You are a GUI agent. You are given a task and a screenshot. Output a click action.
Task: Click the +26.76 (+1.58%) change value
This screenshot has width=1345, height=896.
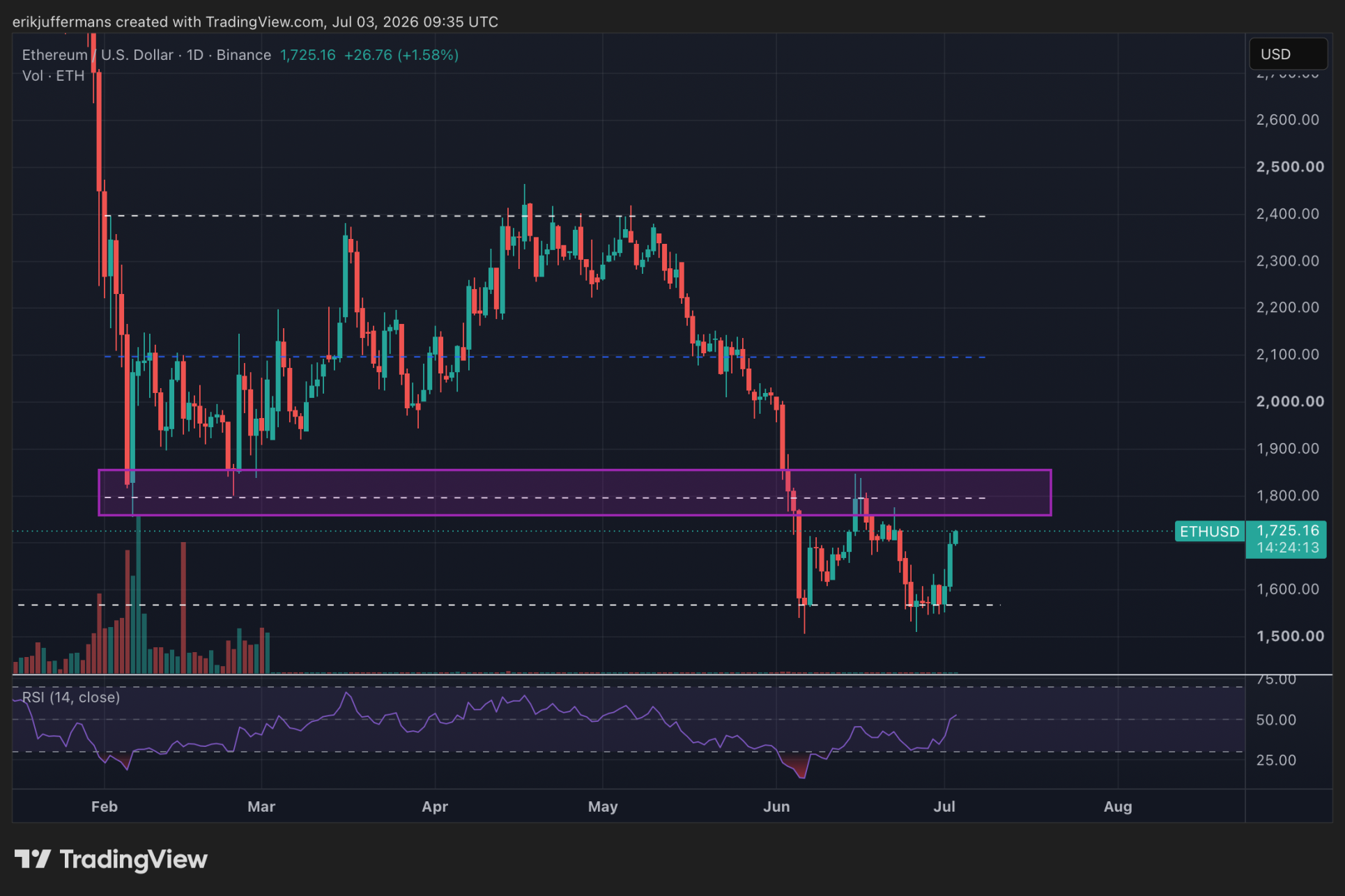401,55
